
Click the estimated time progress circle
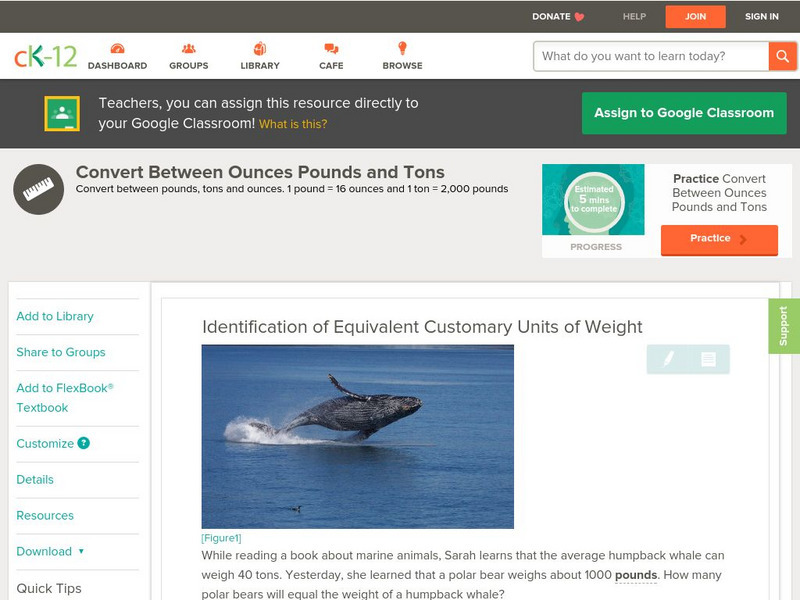tap(594, 199)
